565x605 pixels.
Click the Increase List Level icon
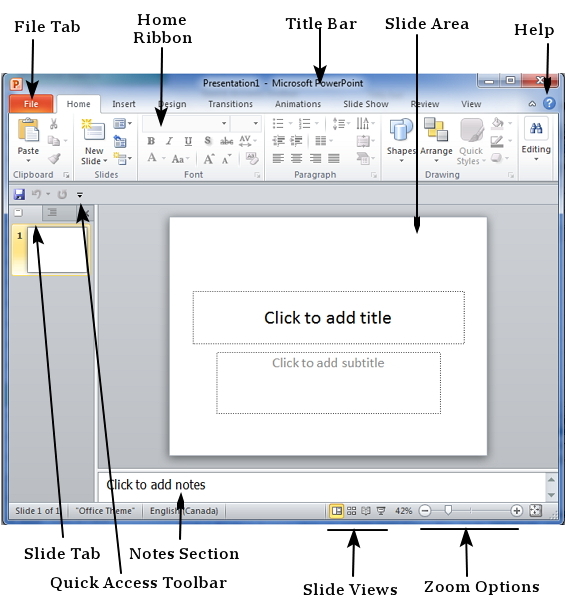296,141
